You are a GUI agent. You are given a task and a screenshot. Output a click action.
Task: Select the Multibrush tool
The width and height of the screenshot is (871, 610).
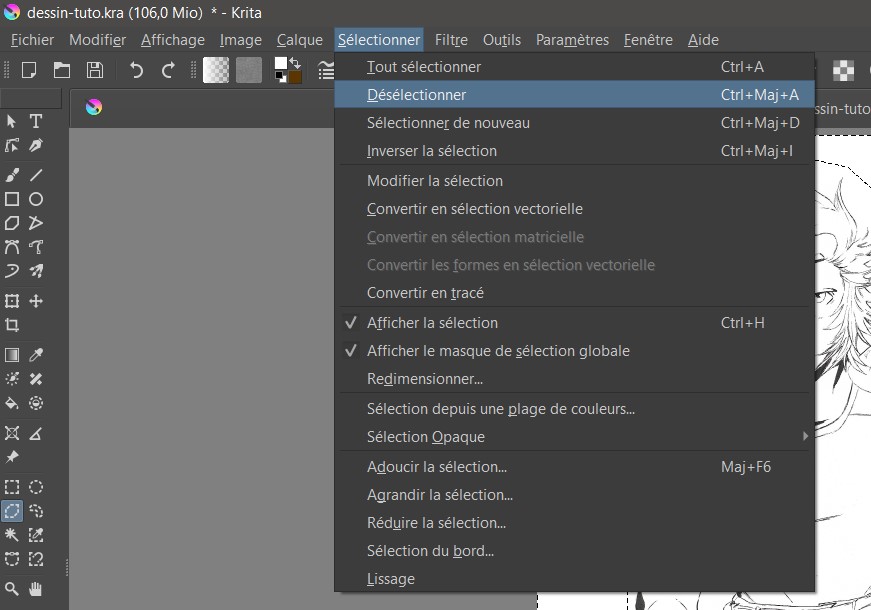point(36,271)
